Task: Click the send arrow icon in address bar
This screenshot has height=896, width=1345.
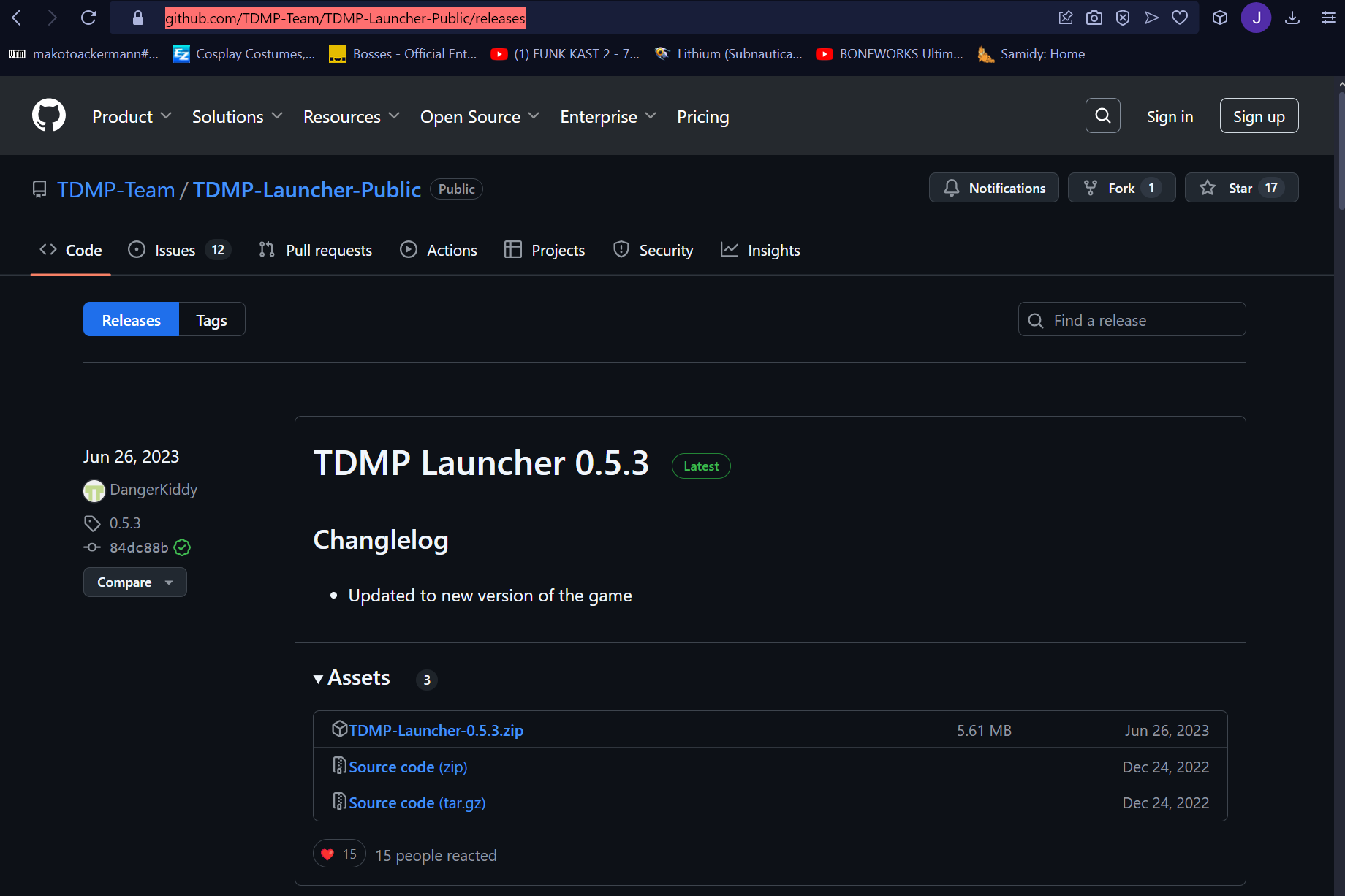Action: click(x=1151, y=18)
